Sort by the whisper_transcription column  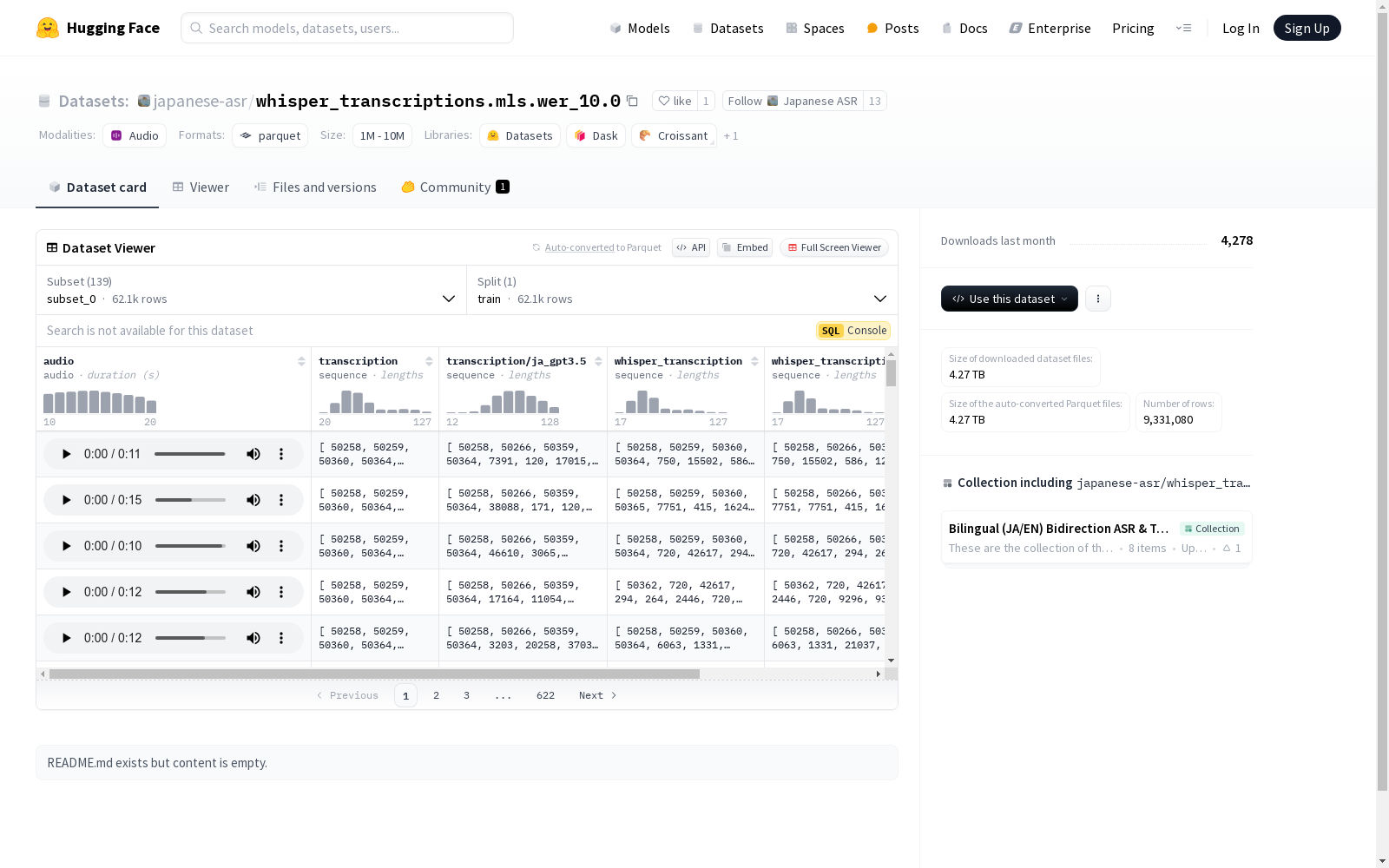click(754, 361)
